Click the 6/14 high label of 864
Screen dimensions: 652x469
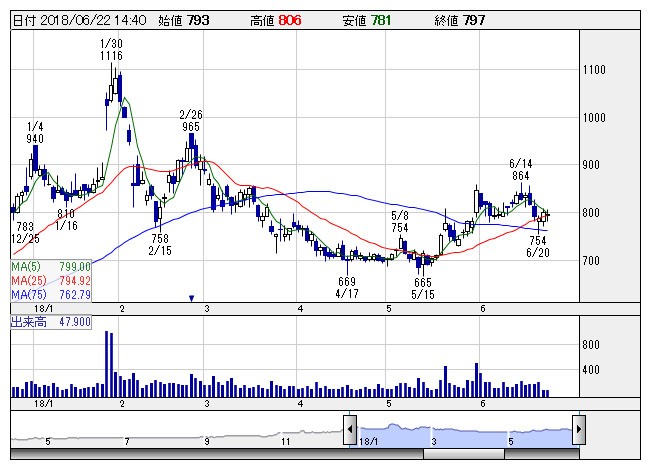(x=520, y=175)
